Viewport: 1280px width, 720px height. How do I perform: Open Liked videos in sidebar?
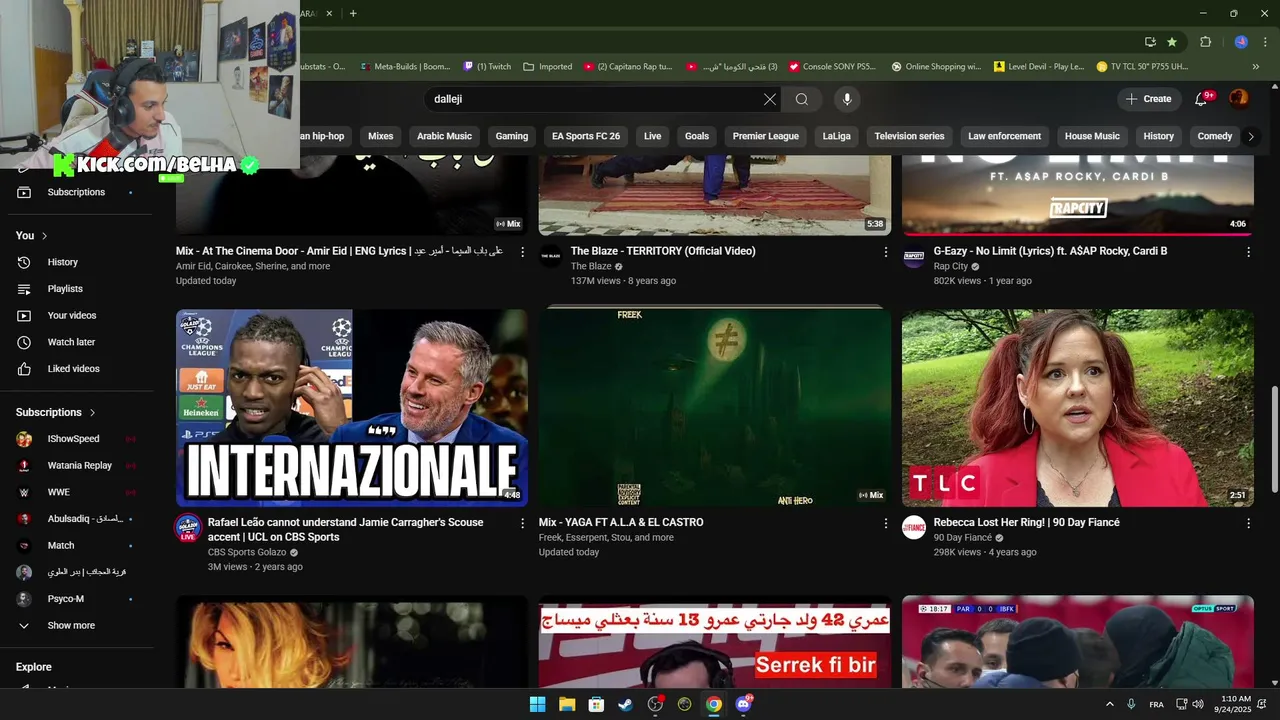click(75, 369)
